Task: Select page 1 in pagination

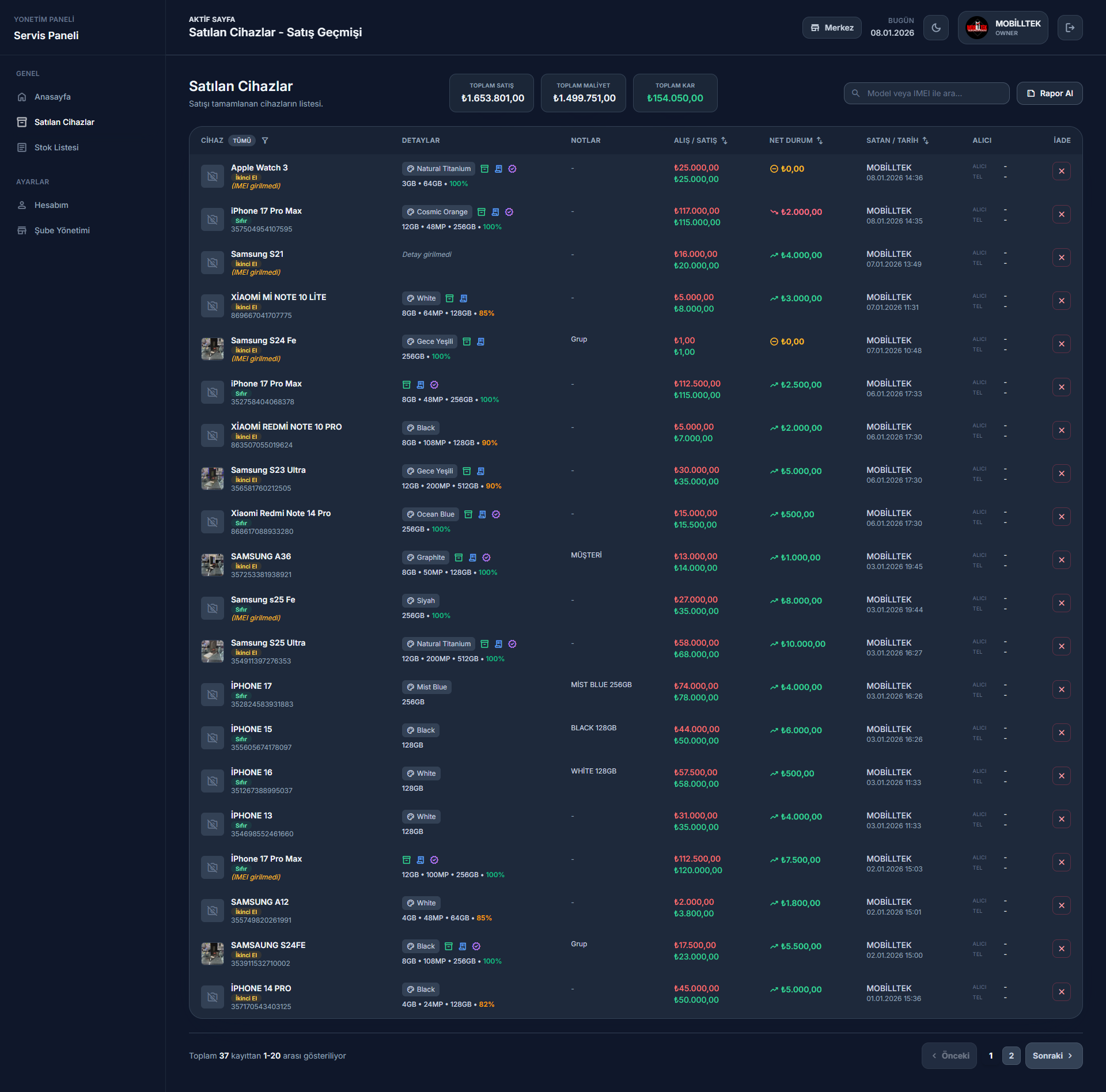Action: [991, 1056]
